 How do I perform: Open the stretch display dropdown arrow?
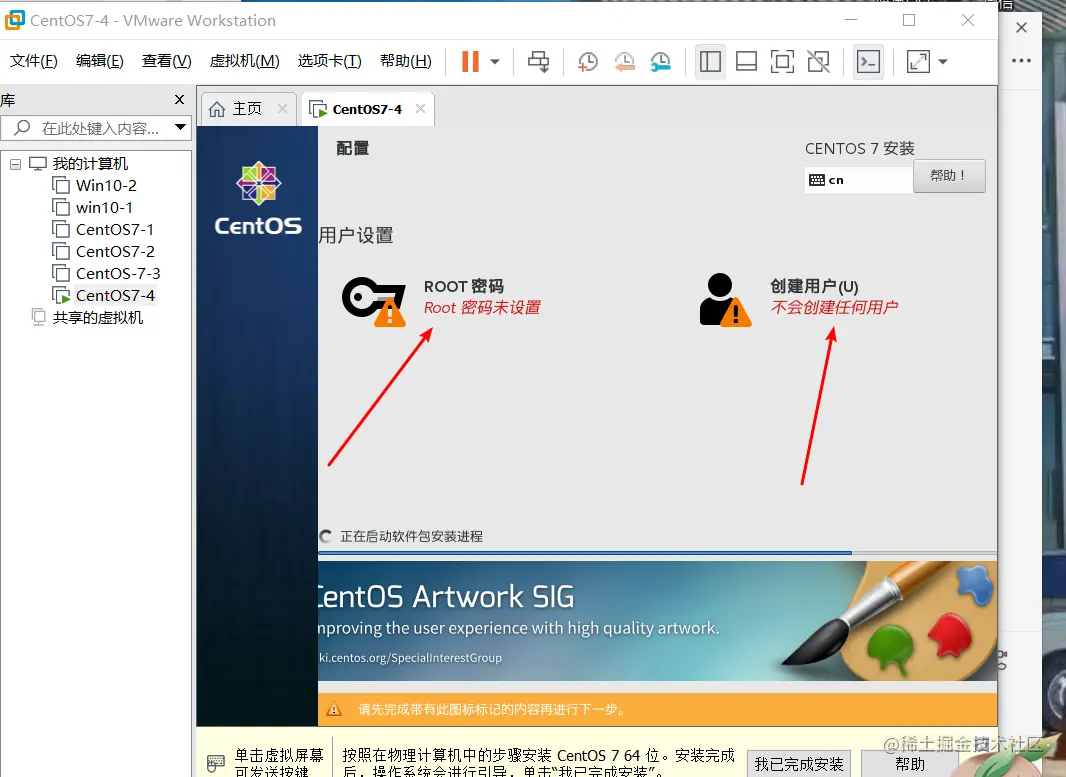click(x=943, y=62)
